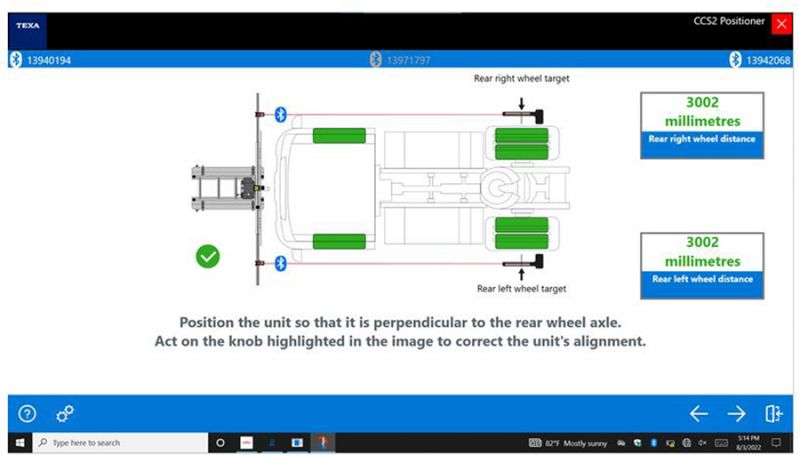Screen dimensions: 800x455
Task: Click the TEXA logo in header
Action: click(x=28, y=31)
